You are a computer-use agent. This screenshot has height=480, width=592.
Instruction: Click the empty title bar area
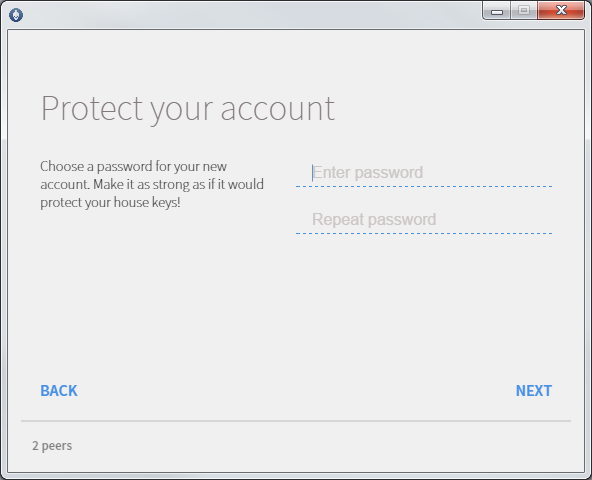249,14
